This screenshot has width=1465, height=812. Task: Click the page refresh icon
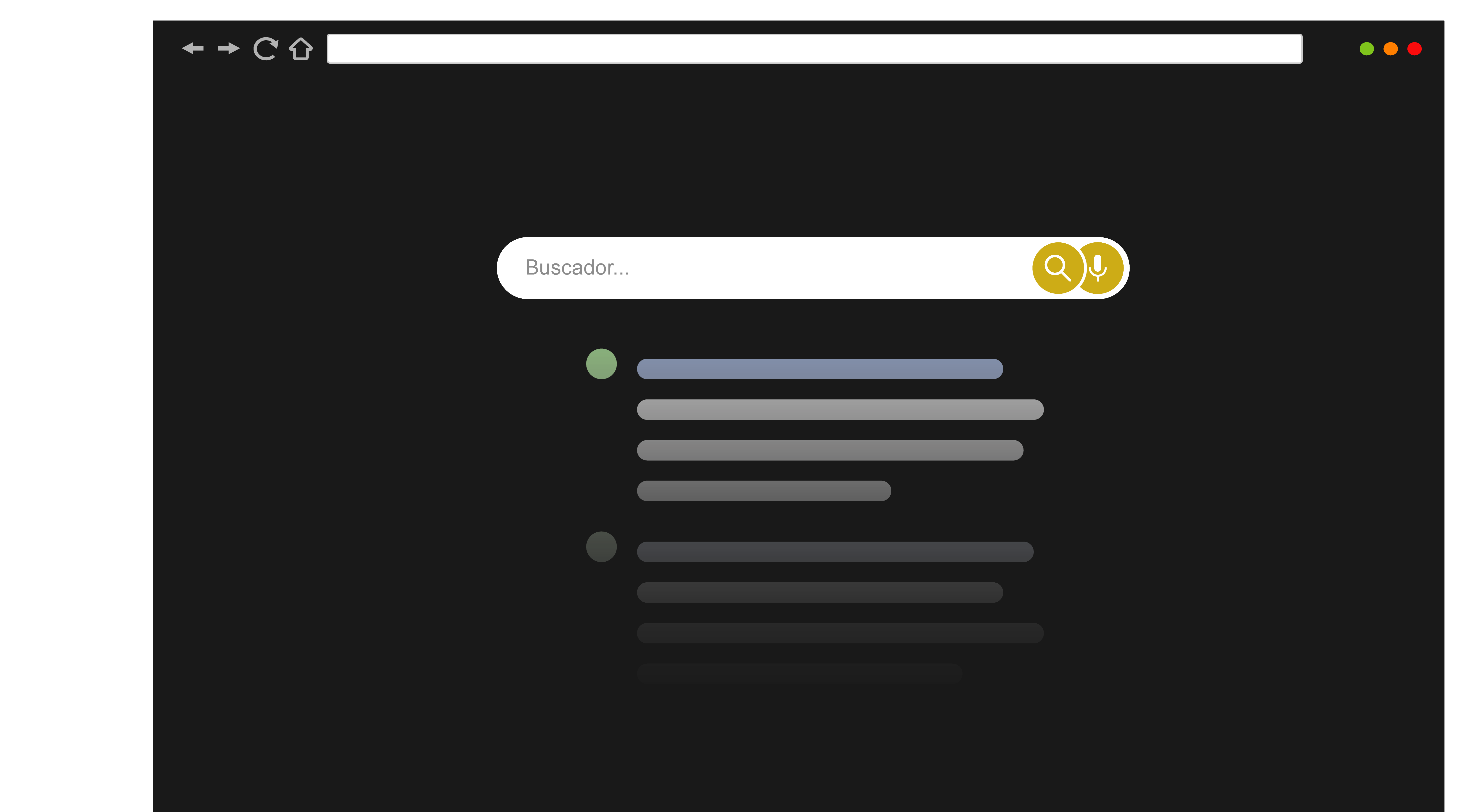265,48
